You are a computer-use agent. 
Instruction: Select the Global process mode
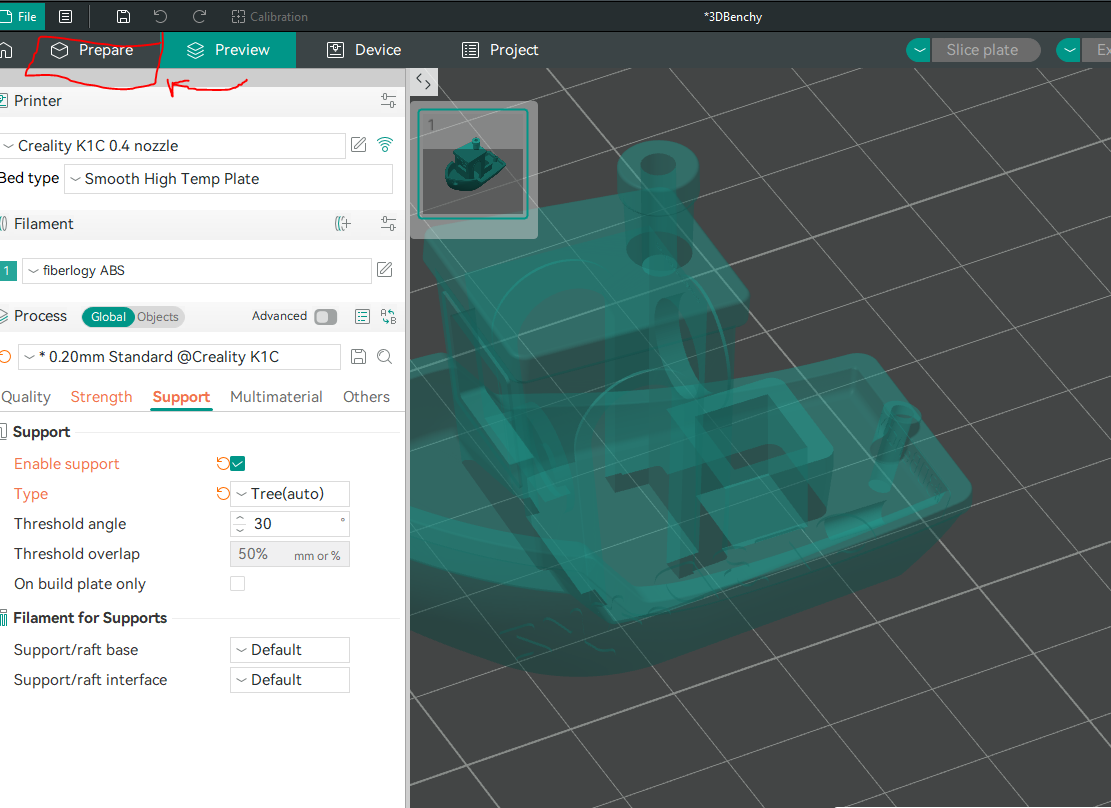[108, 317]
